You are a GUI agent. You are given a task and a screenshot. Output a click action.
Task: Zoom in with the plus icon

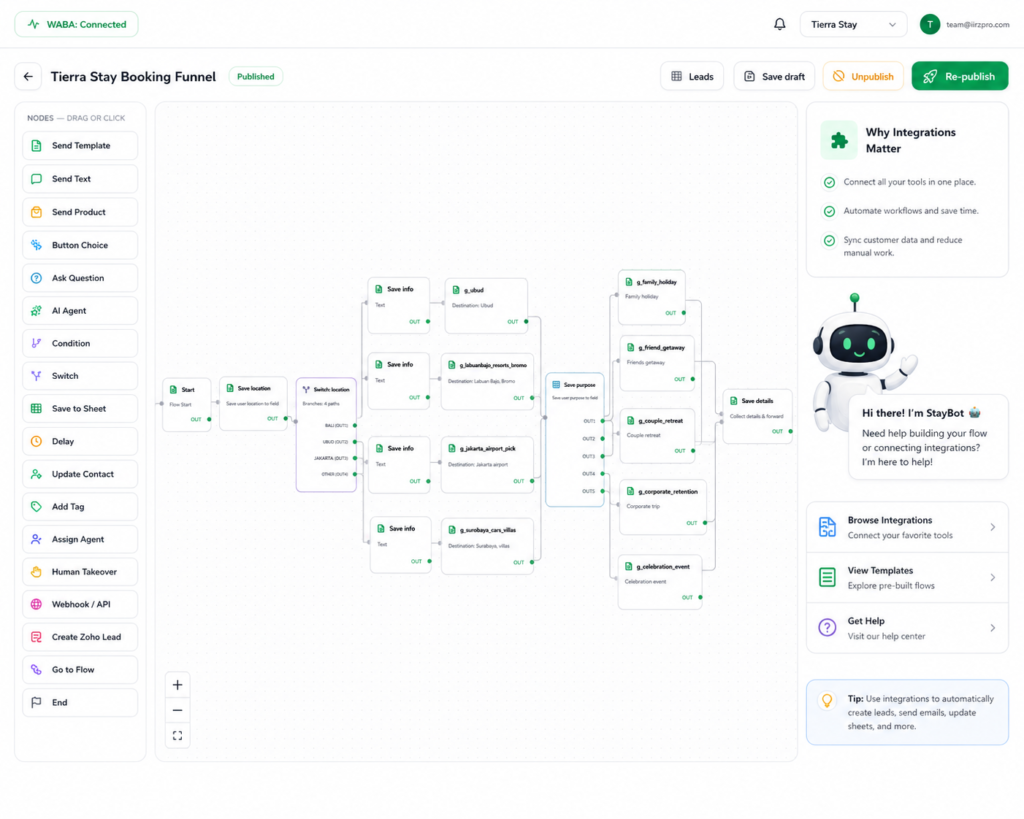[178, 685]
